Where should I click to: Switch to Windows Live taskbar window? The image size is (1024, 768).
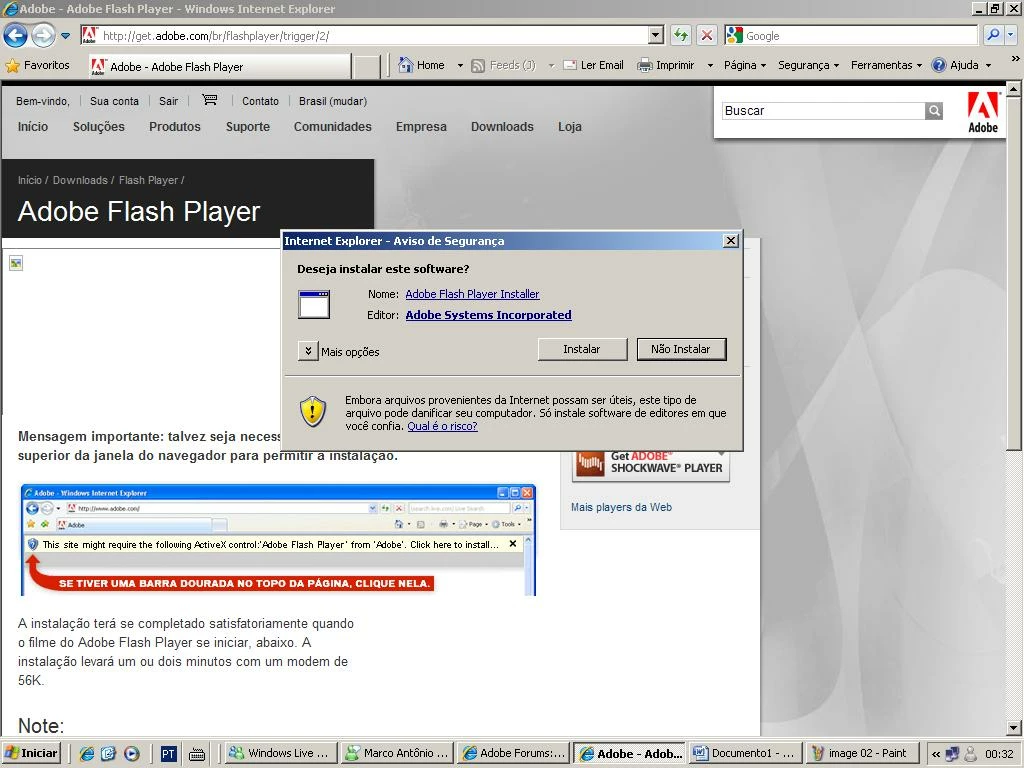coord(281,753)
